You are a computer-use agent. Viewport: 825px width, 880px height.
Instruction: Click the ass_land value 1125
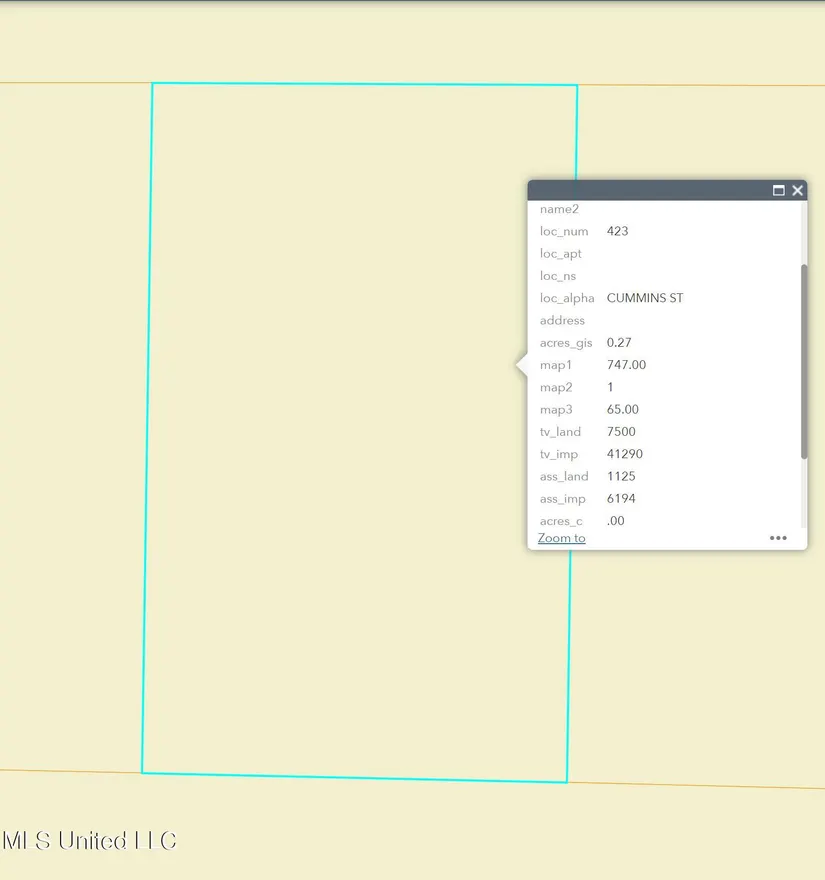tap(621, 476)
